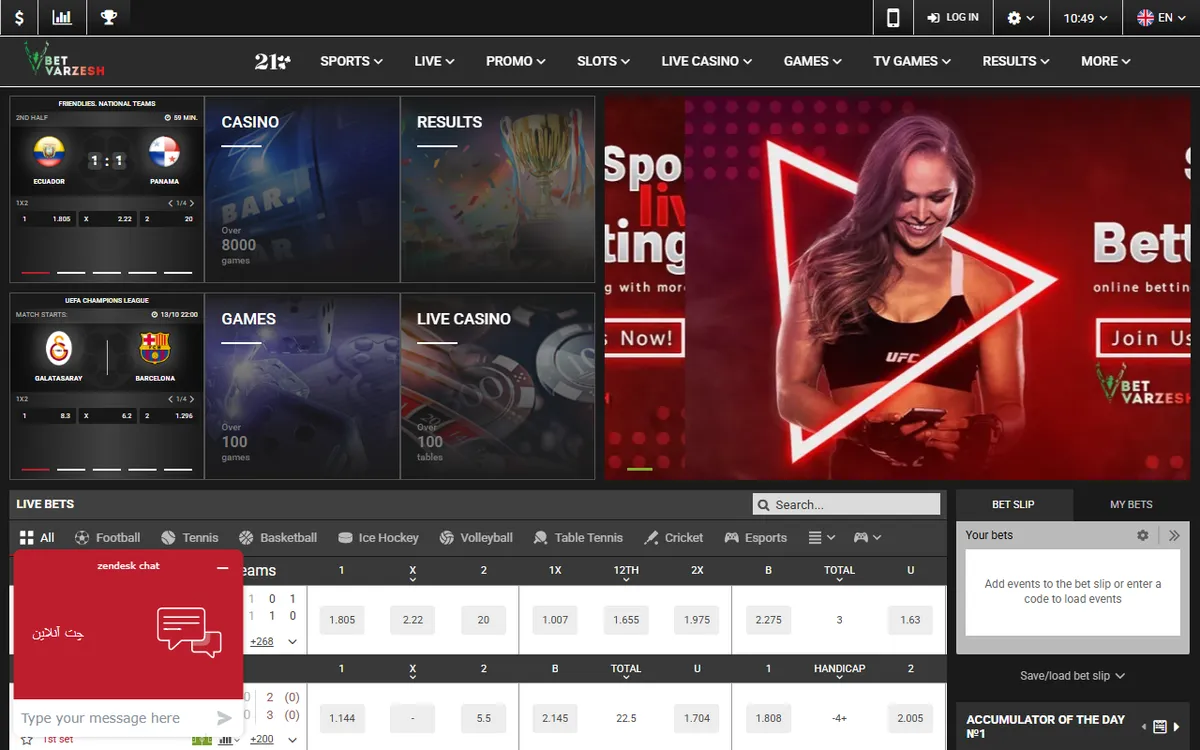
Task: Filter live bets by Basketball
Action: [x=278, y=537]
